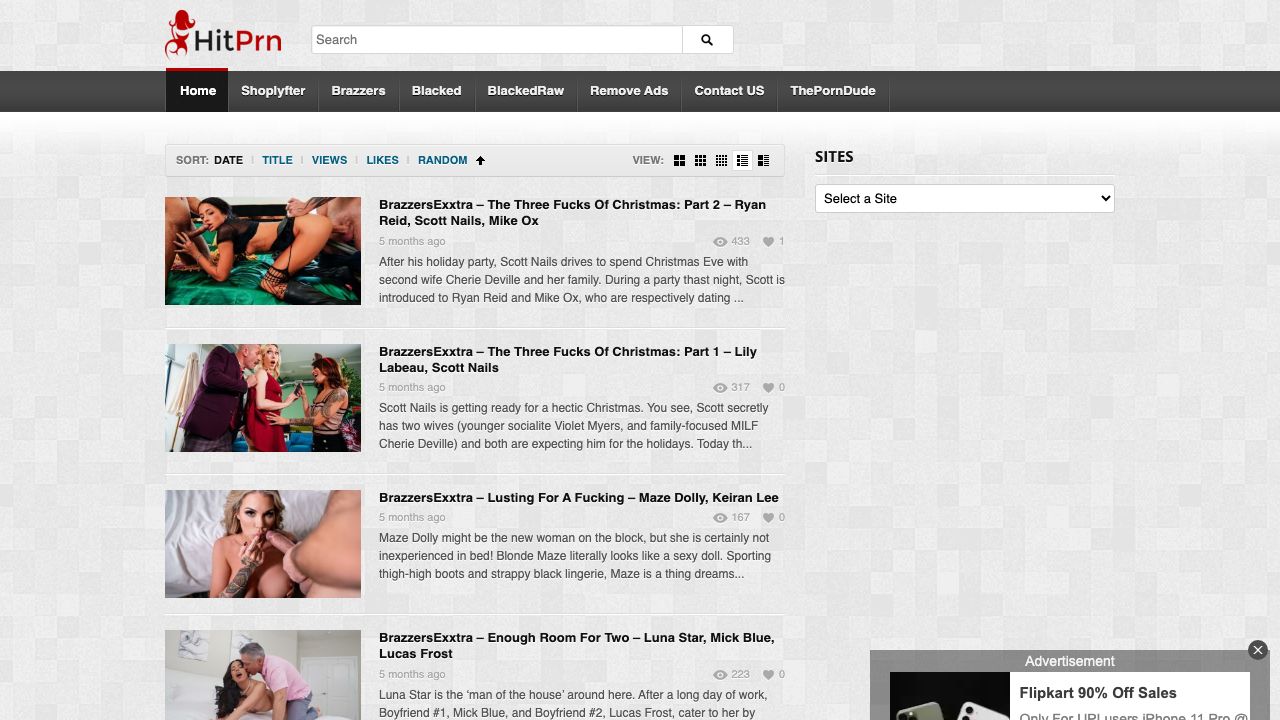Open the Christmas: Part 1 post title
Viewport: 1280px width, 720px height.
568,360
